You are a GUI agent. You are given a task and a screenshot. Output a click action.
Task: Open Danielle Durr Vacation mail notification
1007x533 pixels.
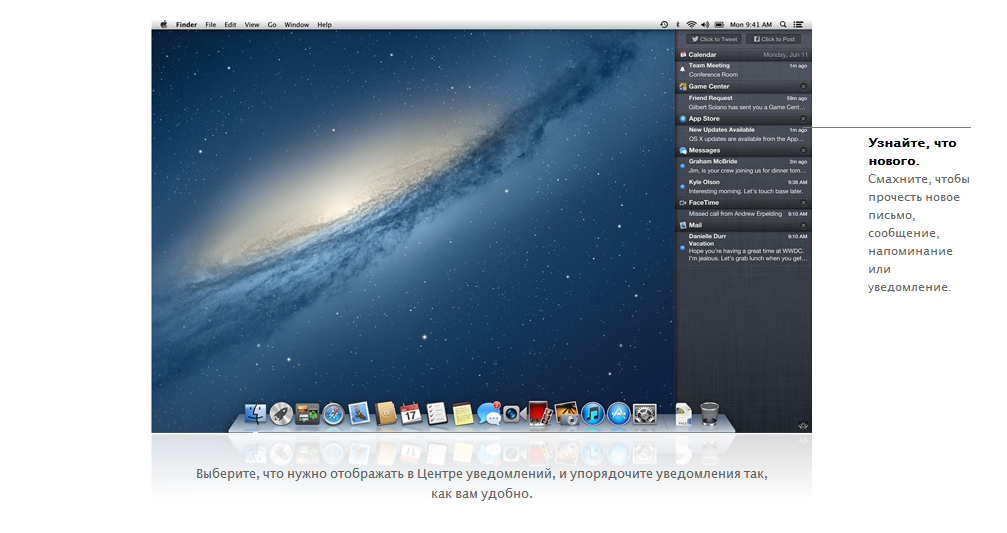pos(744,247)
